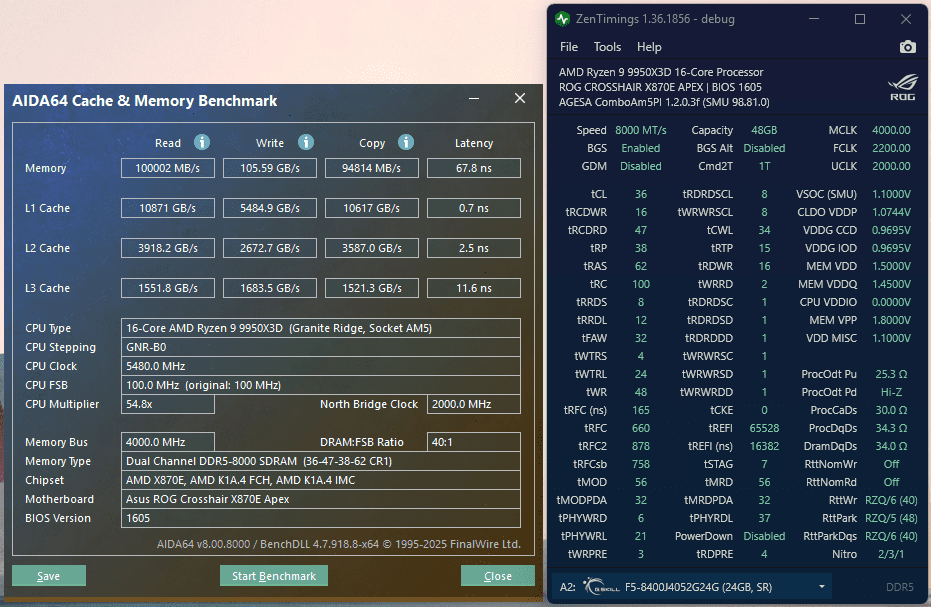
Task: Close the AIDA64 window with the X
Action: click(520, 99)
